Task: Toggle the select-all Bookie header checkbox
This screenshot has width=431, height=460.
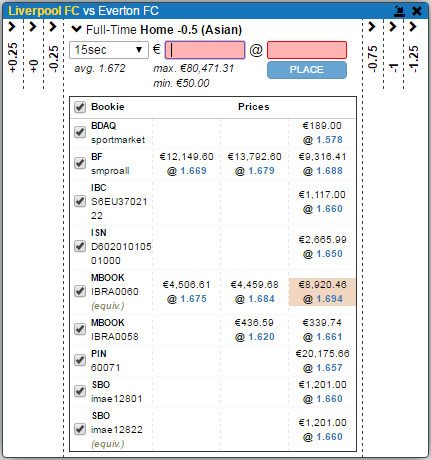Action: coord(80,107)
